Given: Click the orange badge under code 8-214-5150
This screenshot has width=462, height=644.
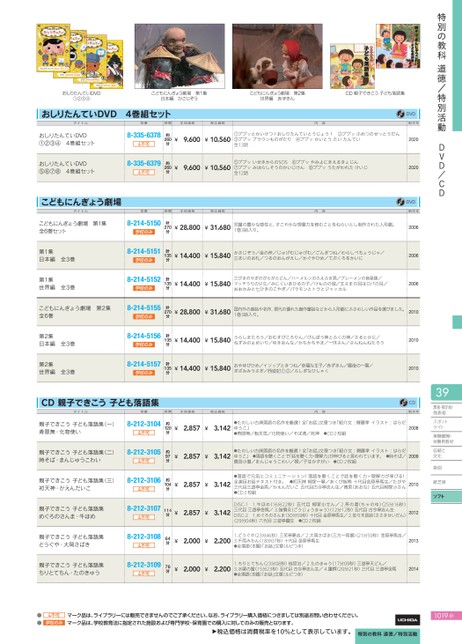Looking at the screenshot, I should pyautogui.click(x=144, y=232).
